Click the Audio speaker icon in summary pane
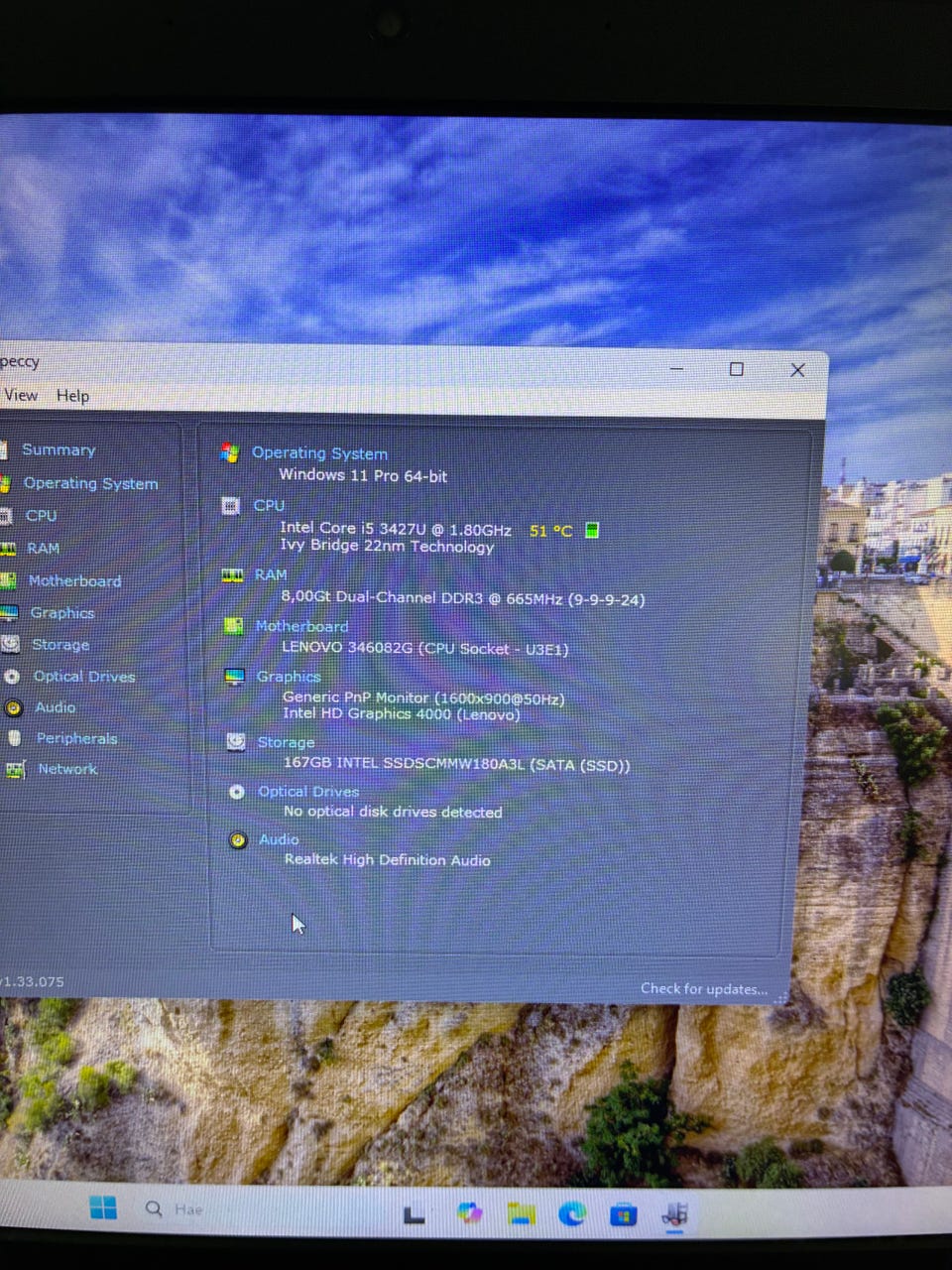The image size is (952, 1270). (237, 840)
